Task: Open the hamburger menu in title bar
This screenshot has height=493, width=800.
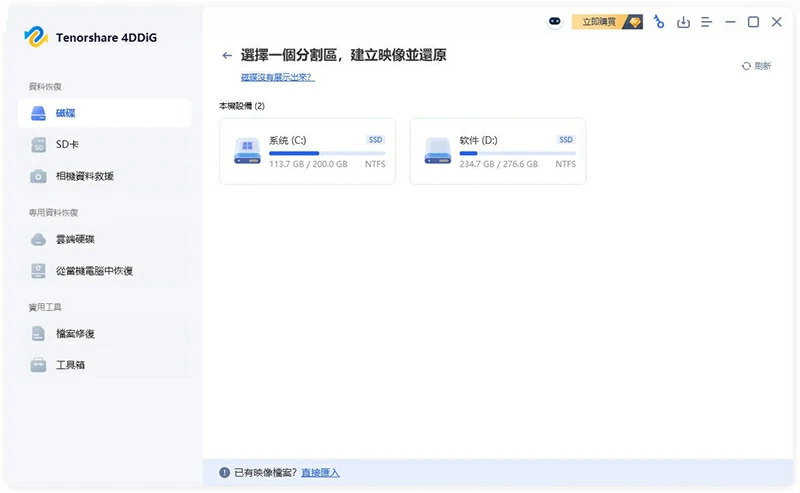Action: tap(707, 22)
